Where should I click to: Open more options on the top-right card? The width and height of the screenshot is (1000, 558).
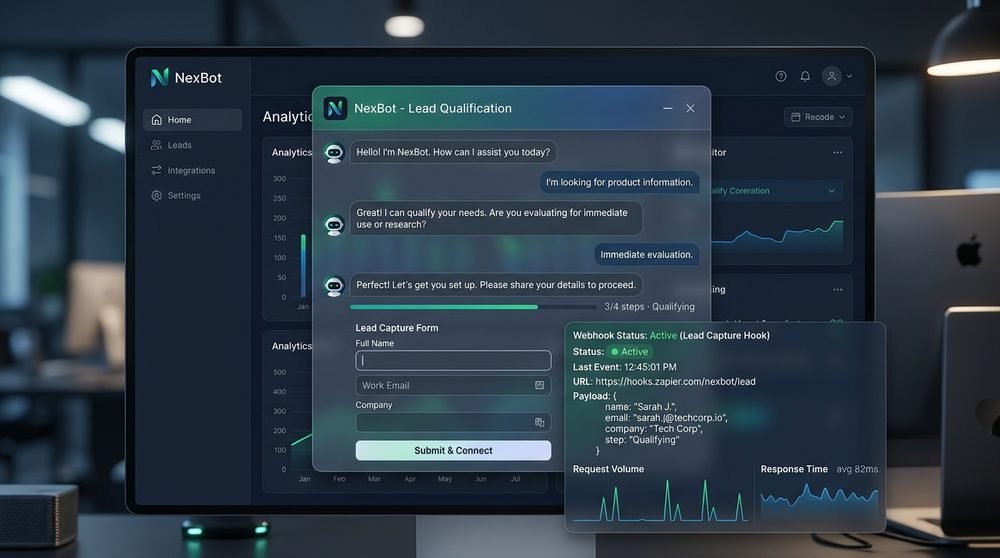pos(837,152)
